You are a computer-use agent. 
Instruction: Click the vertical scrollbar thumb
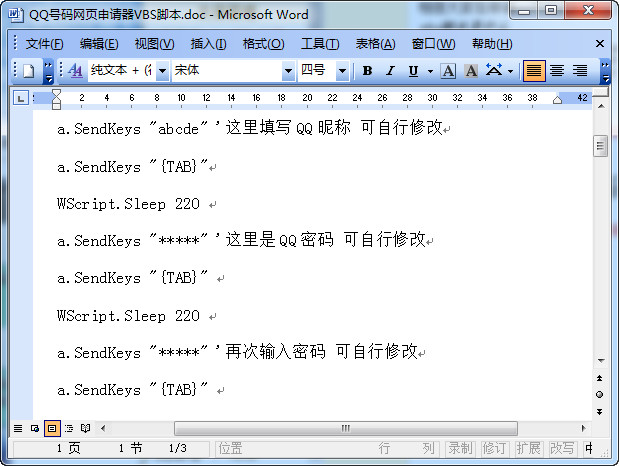point(600,146)
